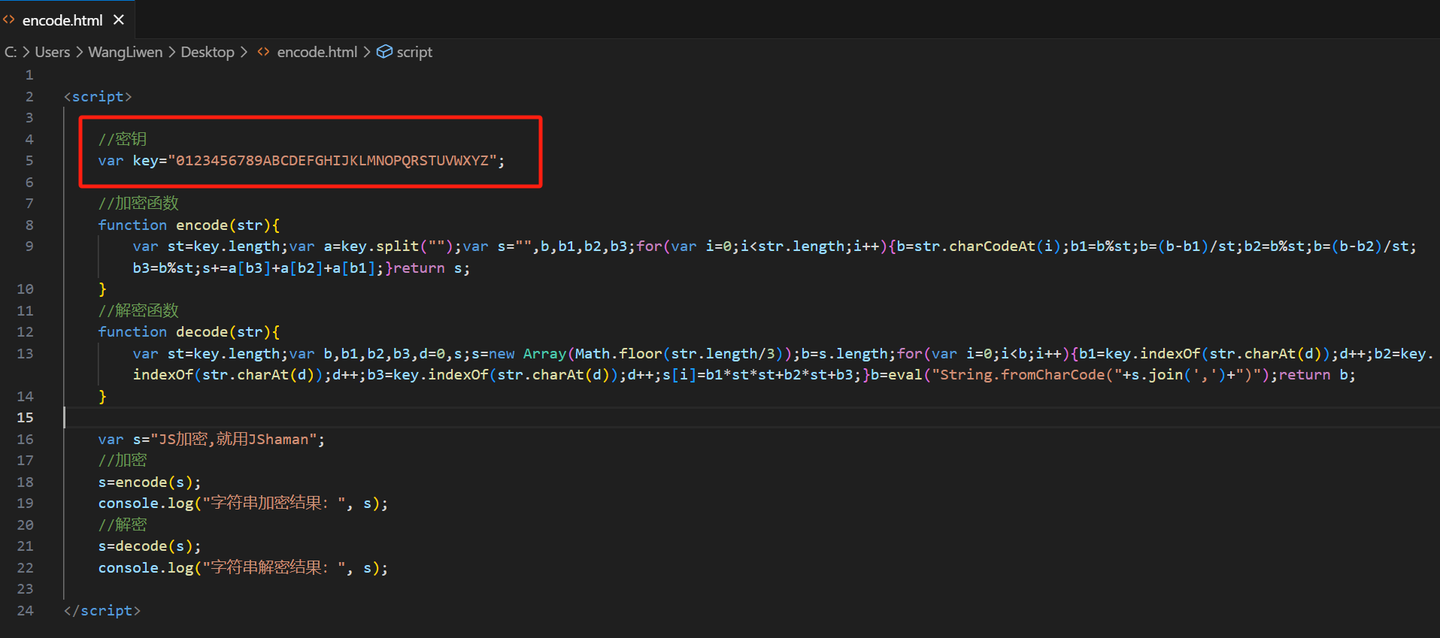Show the script symbol breadcrumb outline

click(x=414, y=52)
